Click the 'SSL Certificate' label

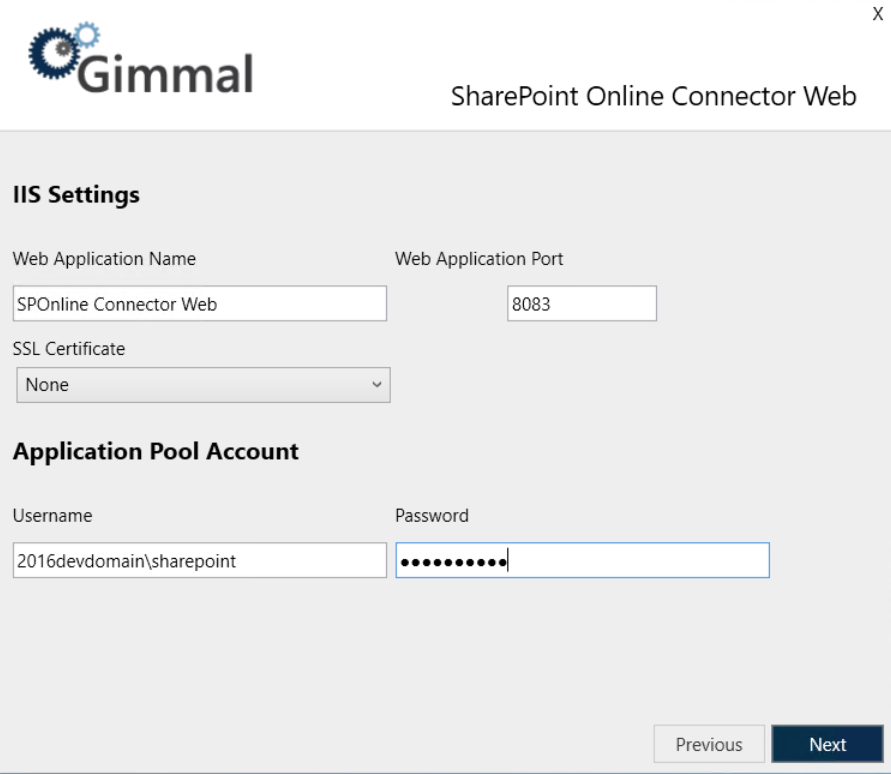[69, 349]
